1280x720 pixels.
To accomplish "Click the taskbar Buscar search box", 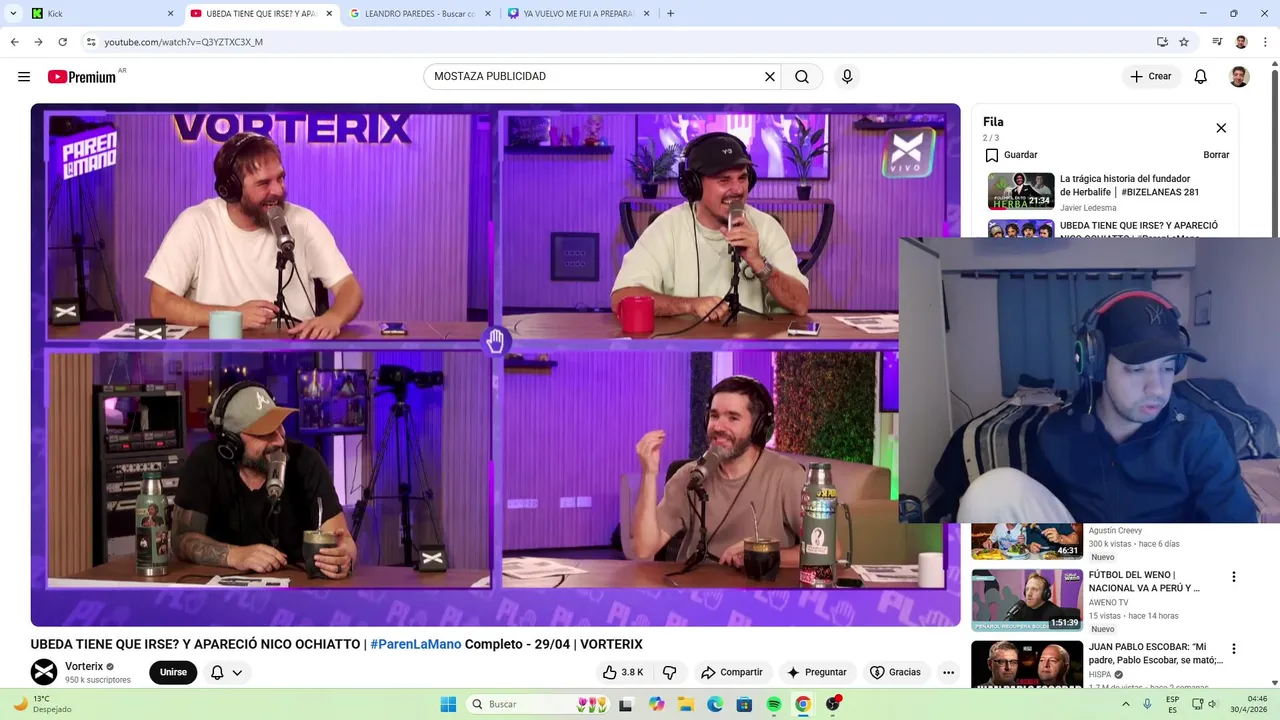I will (540, 704).
